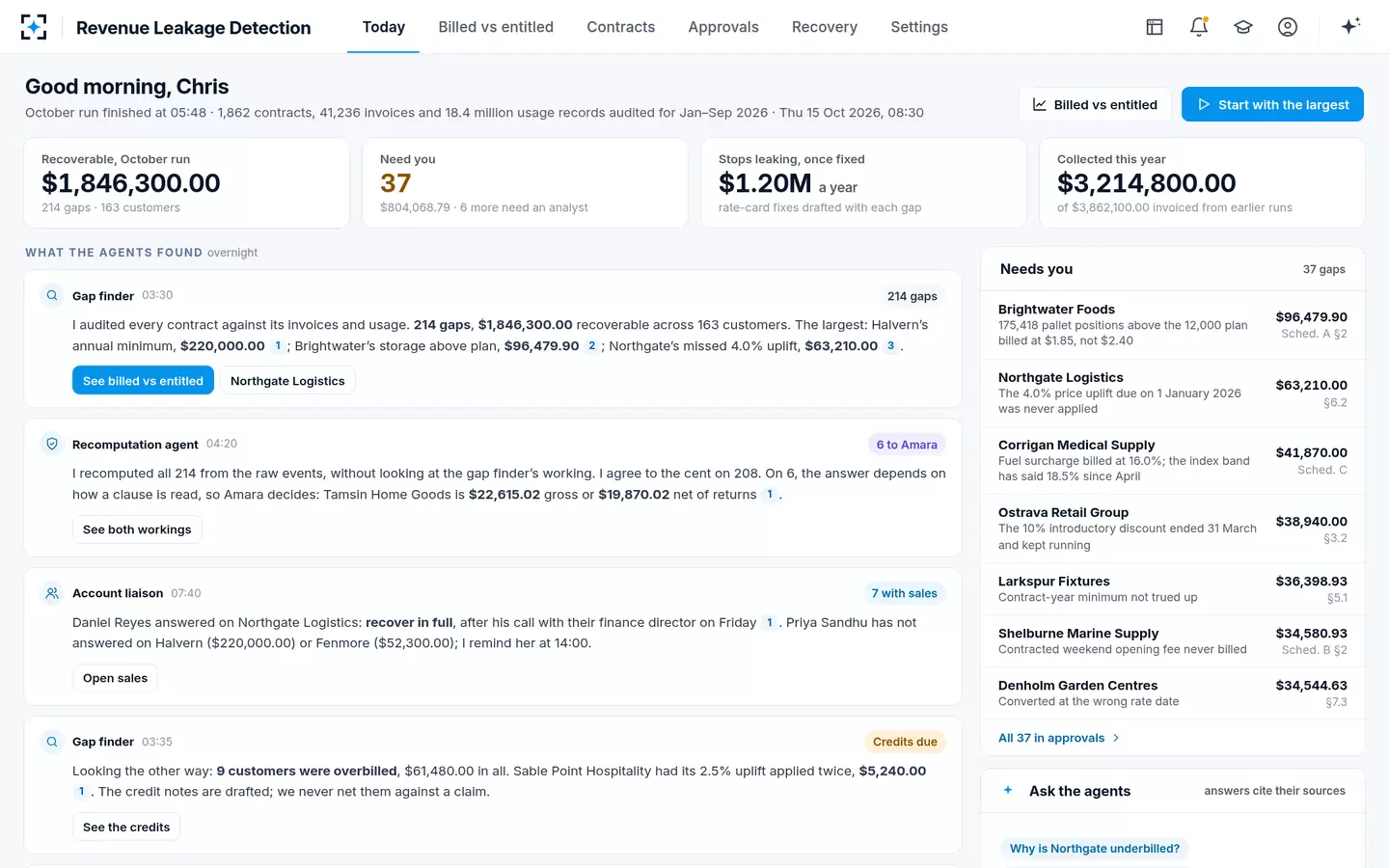Open the Brightwater Foods gap row
1389x868 pixels.
(1173, 325)
